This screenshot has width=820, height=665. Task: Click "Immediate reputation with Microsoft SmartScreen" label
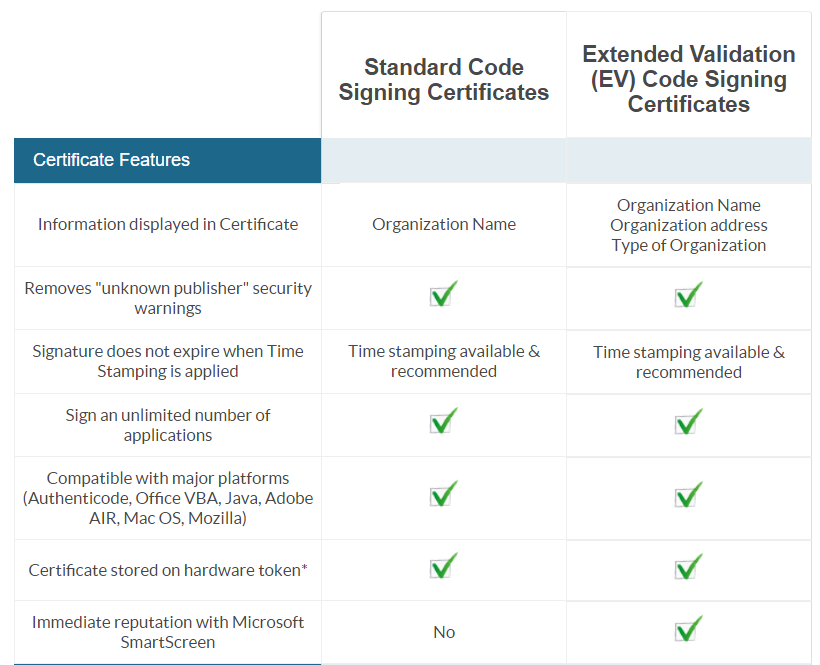tap(168, 632)
